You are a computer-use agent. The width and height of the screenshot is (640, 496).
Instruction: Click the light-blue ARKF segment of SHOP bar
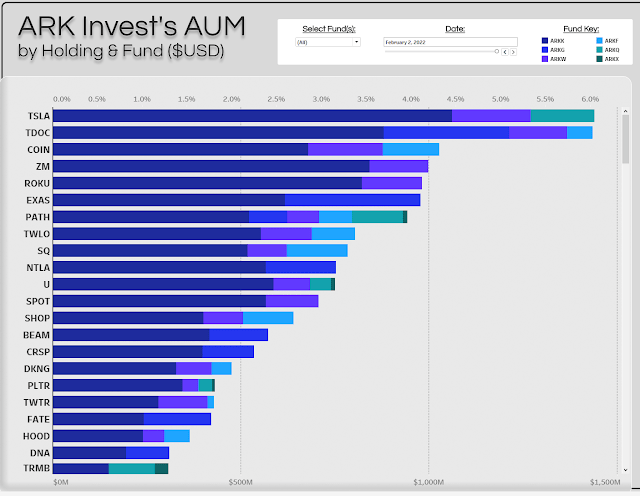[268, 318]
